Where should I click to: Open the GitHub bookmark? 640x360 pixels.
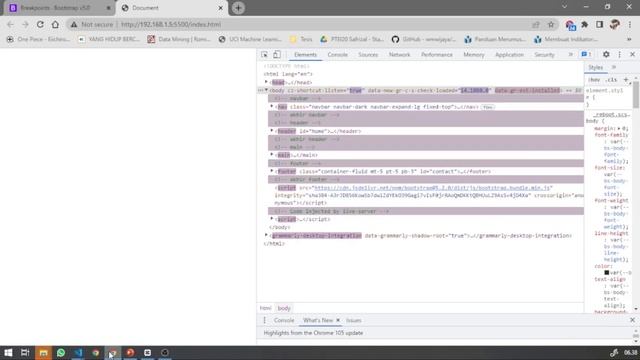tap(424, 39)
